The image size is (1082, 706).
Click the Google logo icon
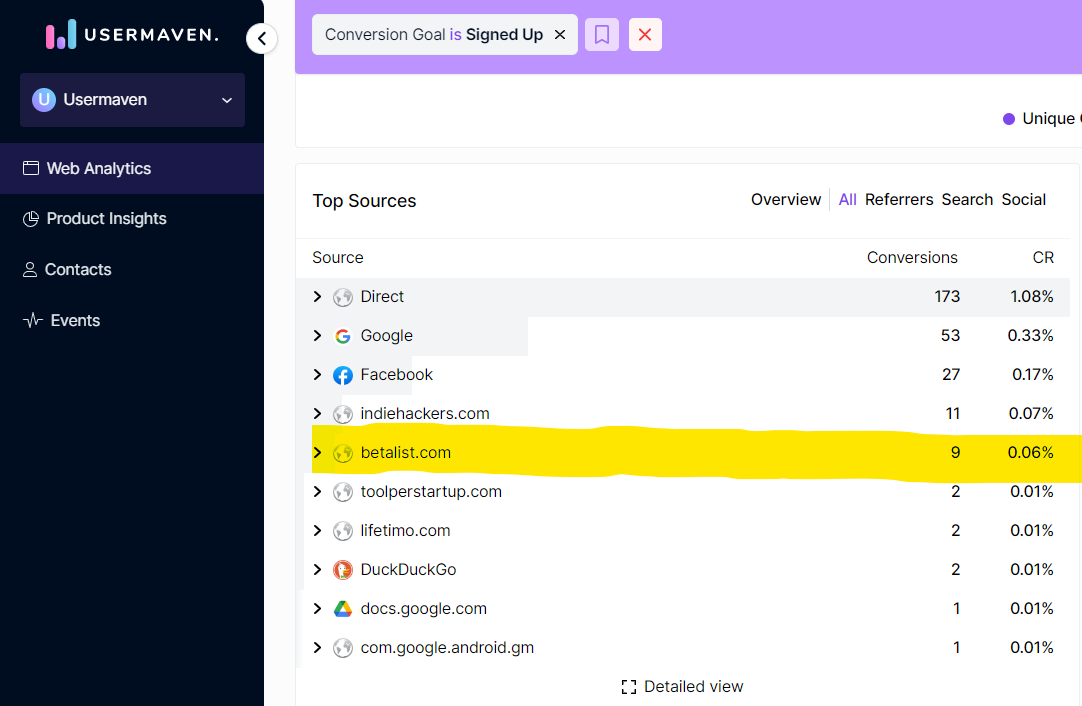(343, 336)
